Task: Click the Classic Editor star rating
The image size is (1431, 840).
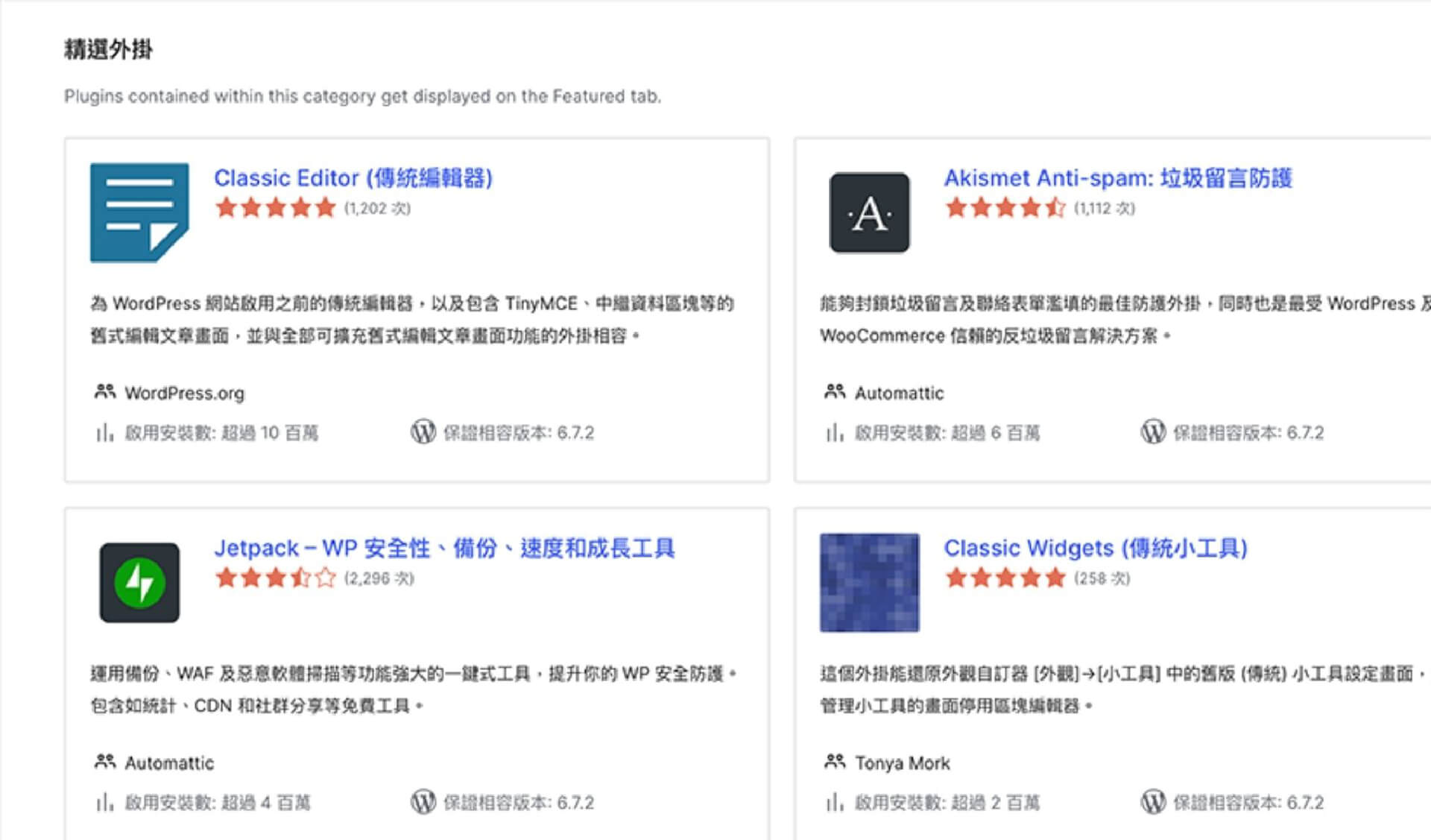Action: [x=276, y=207]
